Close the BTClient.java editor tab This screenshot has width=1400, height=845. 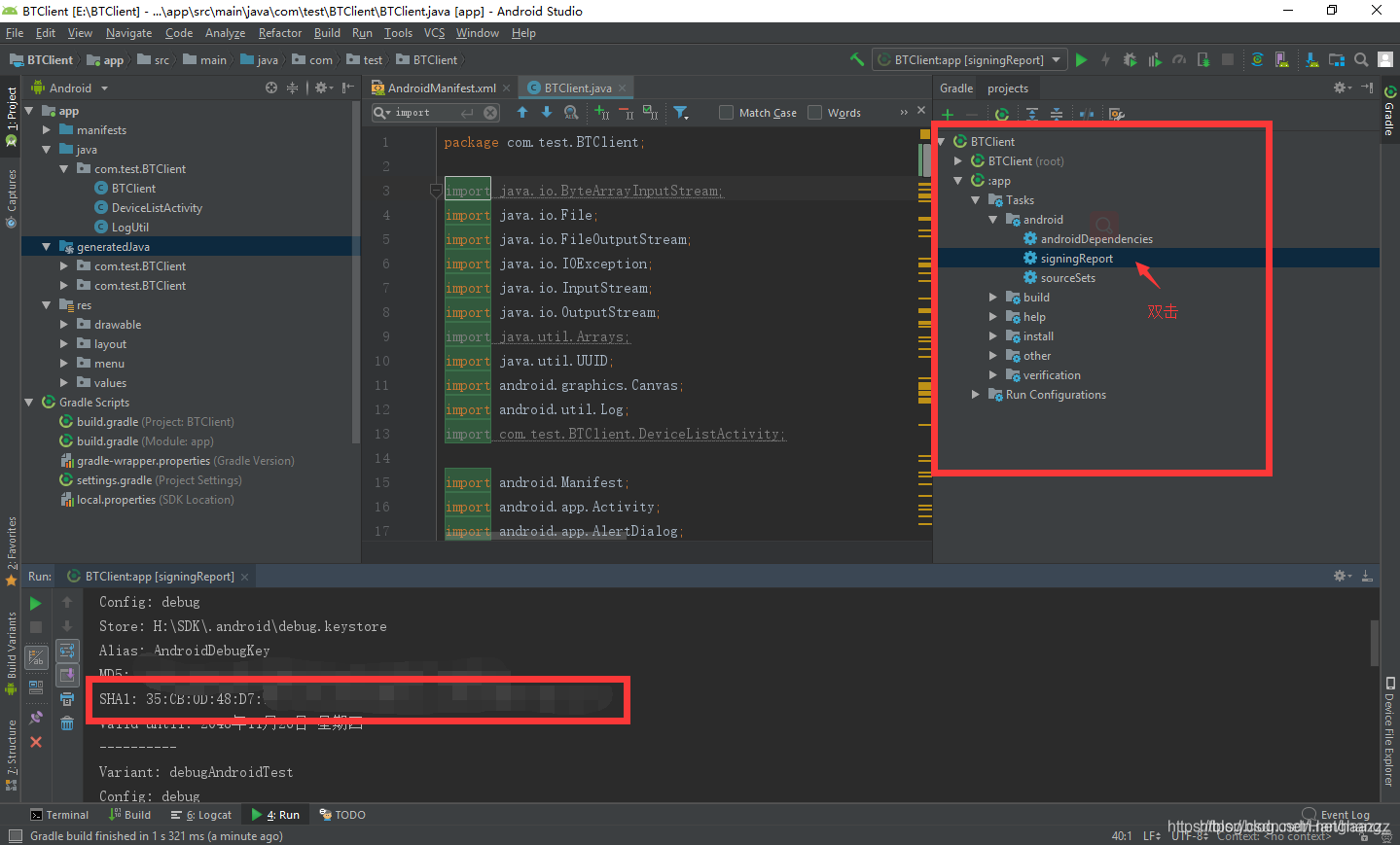pyautogui.click(x=623, y=88)
